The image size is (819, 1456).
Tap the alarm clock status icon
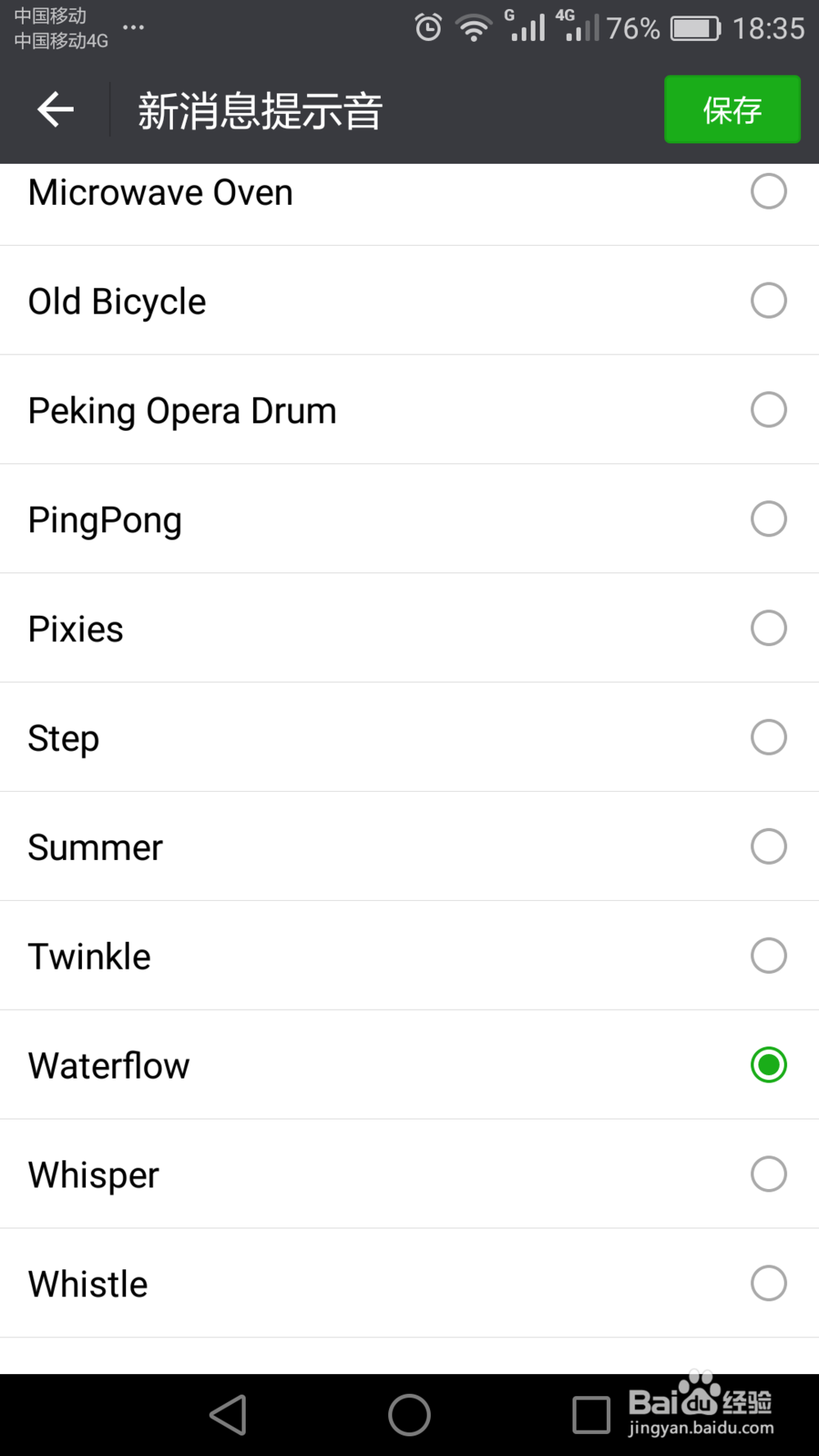428,29
